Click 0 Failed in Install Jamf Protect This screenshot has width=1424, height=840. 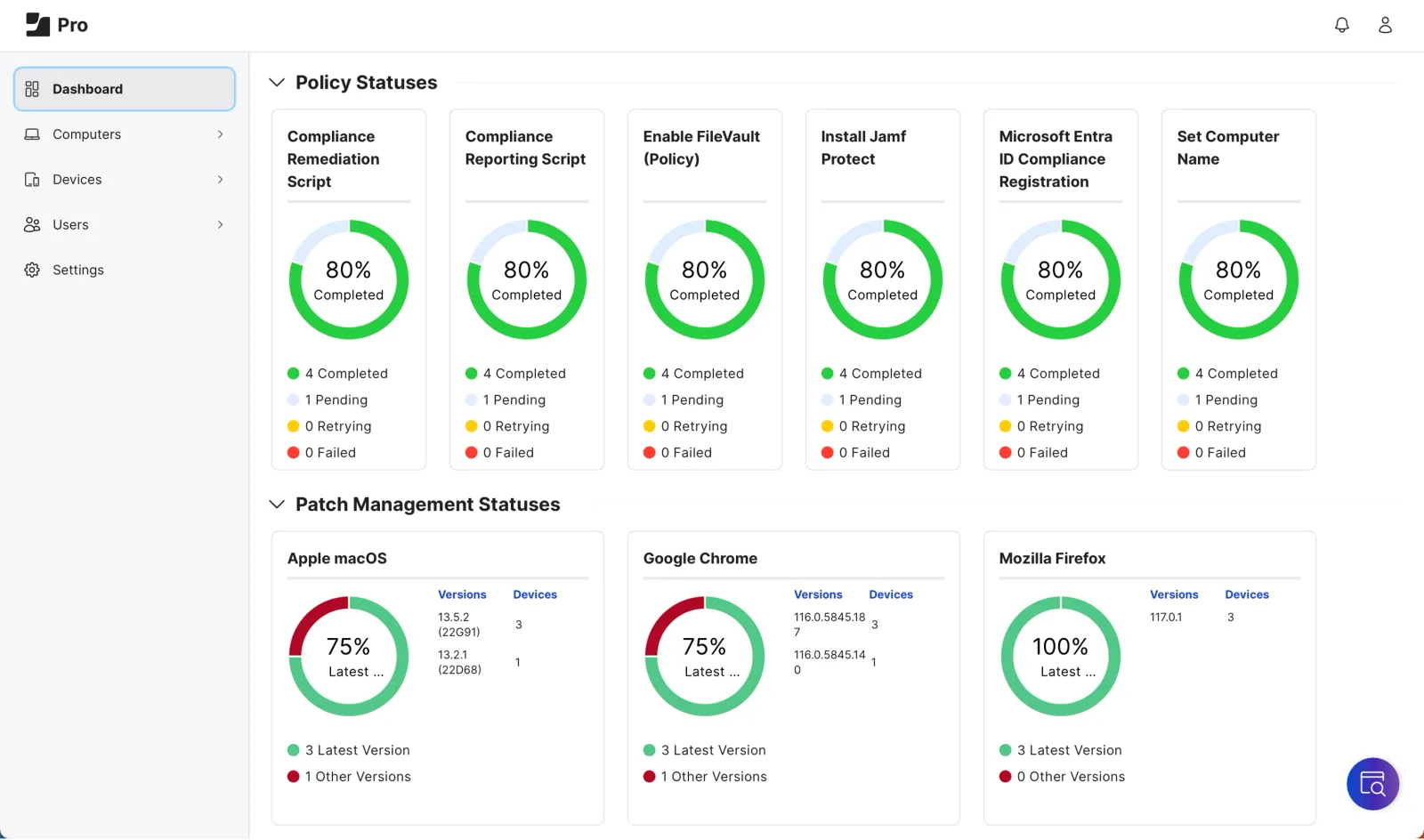tap(855, 453)
